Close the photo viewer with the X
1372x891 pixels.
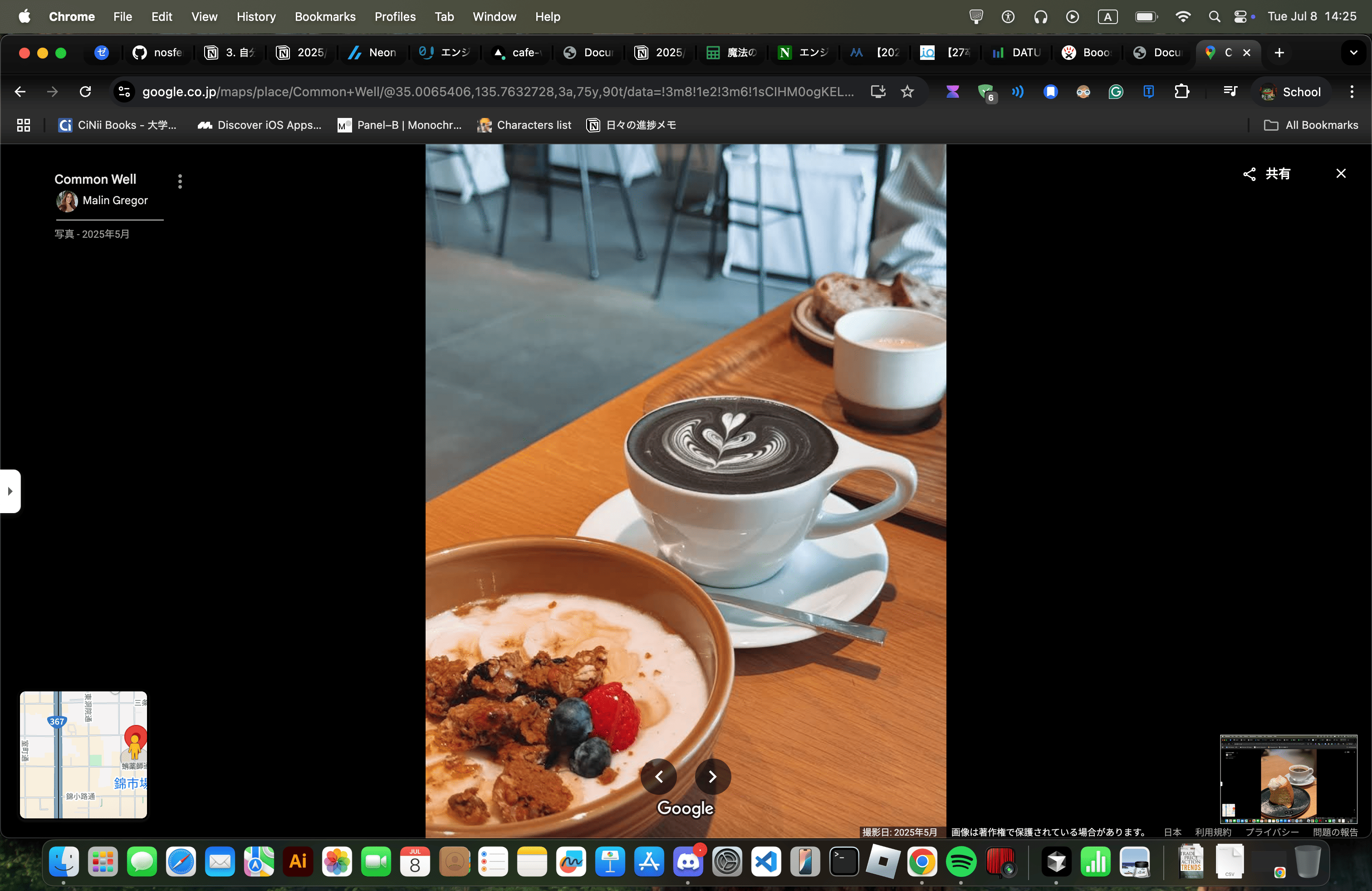click(1341, 173)
